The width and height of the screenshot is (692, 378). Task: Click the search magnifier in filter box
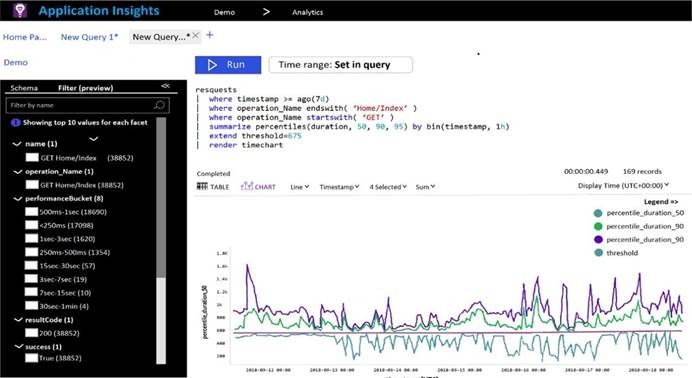click(159, 105)
